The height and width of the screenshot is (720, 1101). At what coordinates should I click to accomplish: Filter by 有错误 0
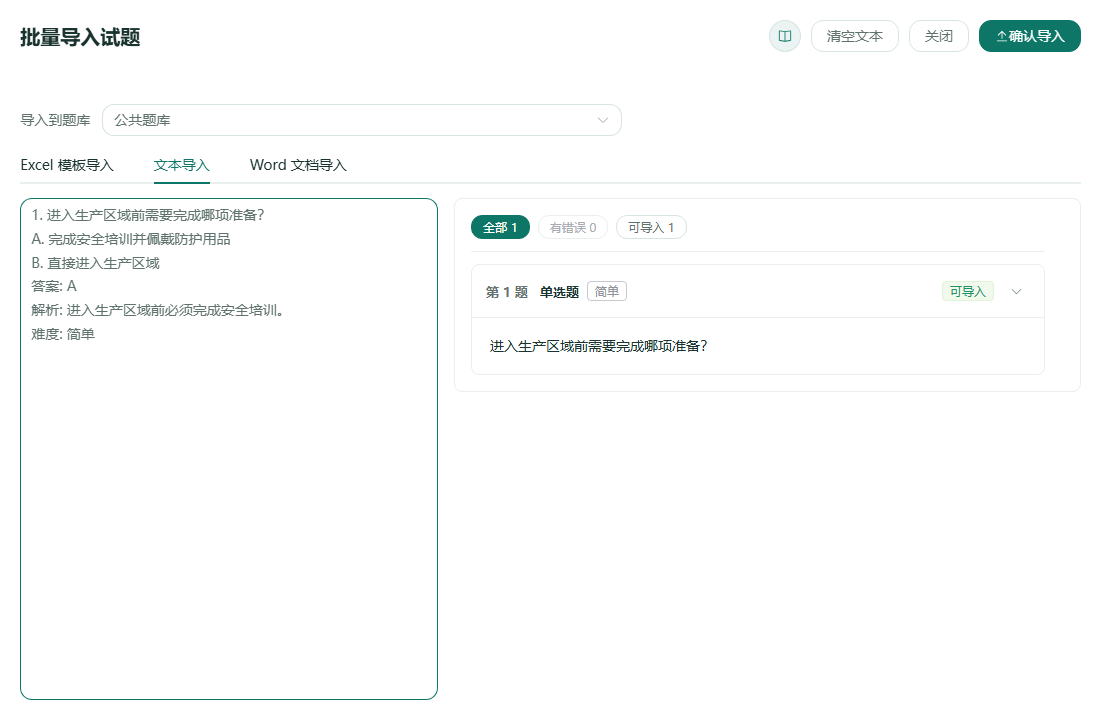pyautogui.click(x=573, y=228)
